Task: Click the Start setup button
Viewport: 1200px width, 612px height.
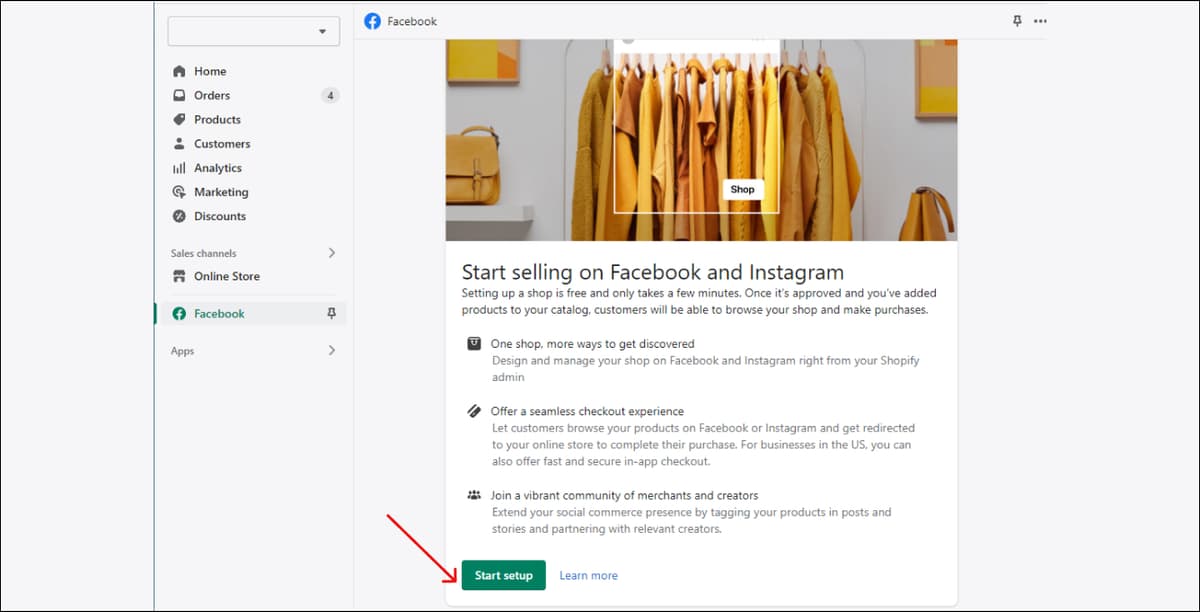Action: [x=503, y=575]
